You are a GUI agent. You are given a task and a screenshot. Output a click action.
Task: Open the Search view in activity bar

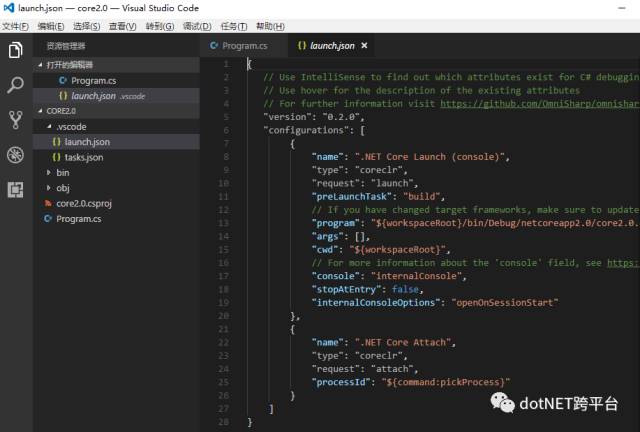tap(15, 85)
